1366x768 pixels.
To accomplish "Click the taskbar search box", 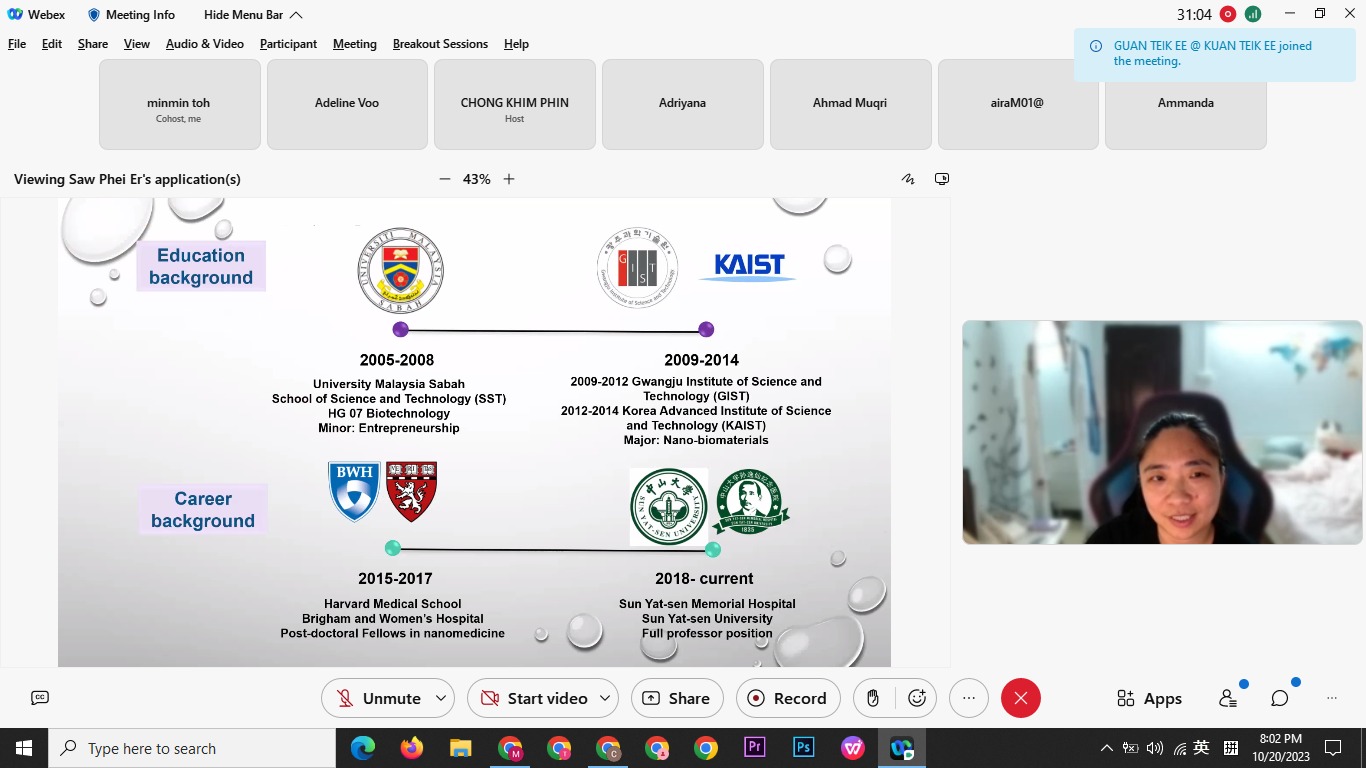I will tap(192, 748).
